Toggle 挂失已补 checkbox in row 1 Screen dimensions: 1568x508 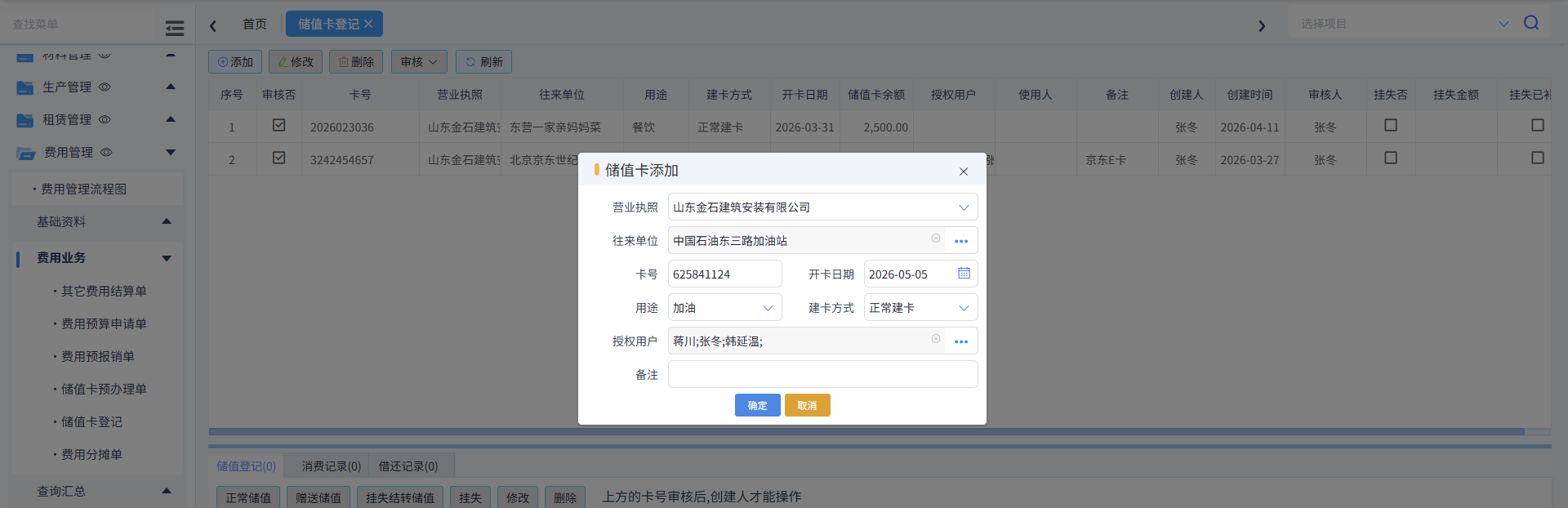pyautogui.click(x=1538, y=125)
